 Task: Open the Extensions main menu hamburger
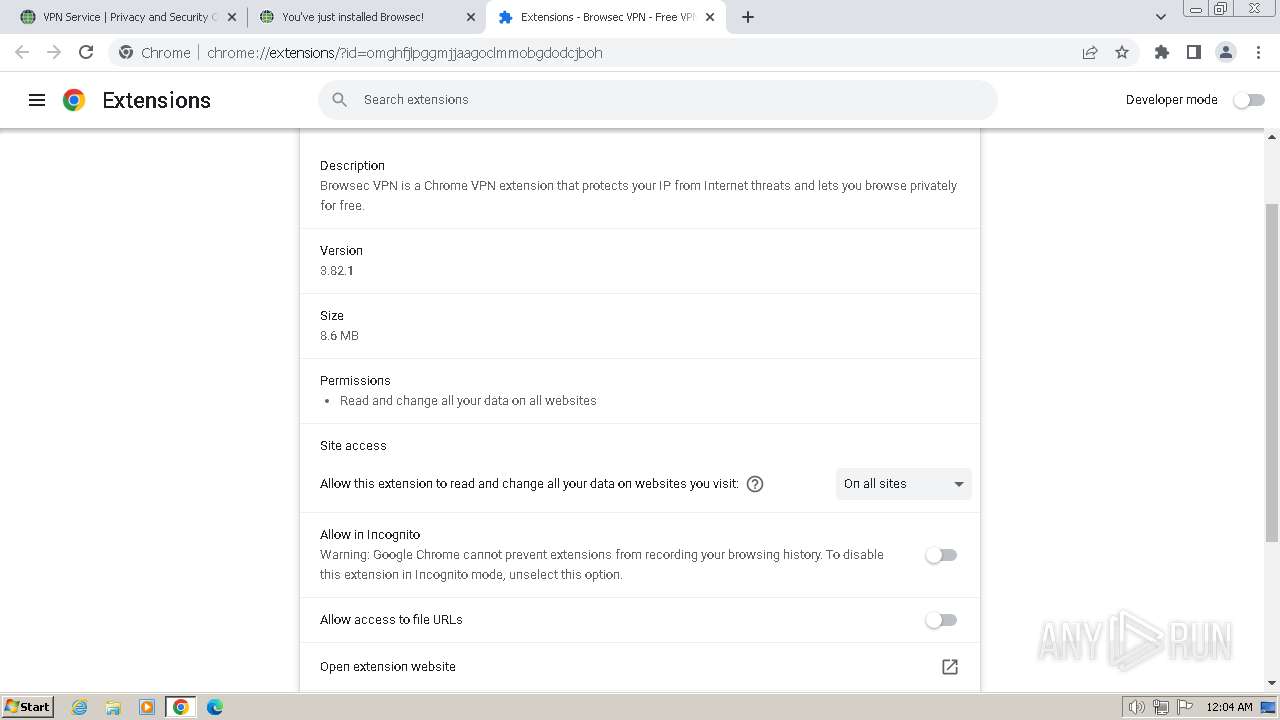click(37, 100)
